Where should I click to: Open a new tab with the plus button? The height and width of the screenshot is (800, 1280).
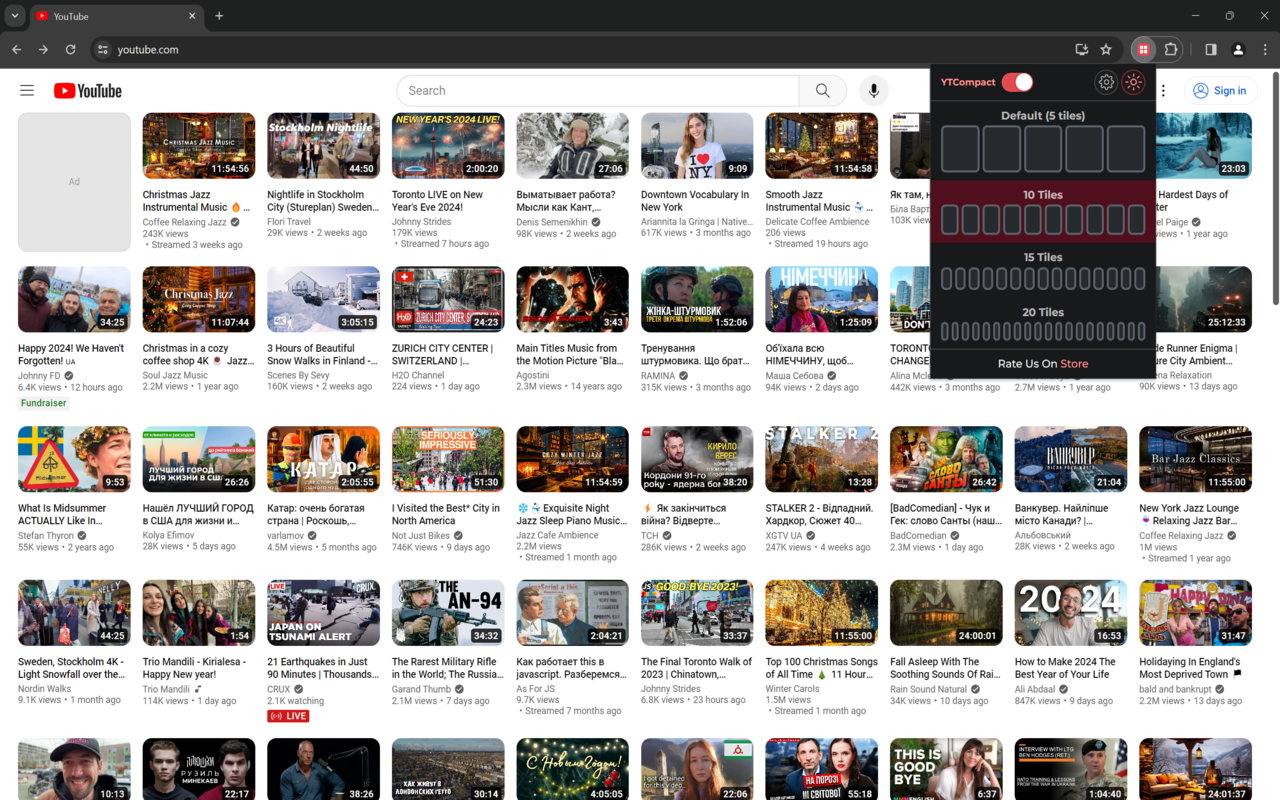[218, 16]
